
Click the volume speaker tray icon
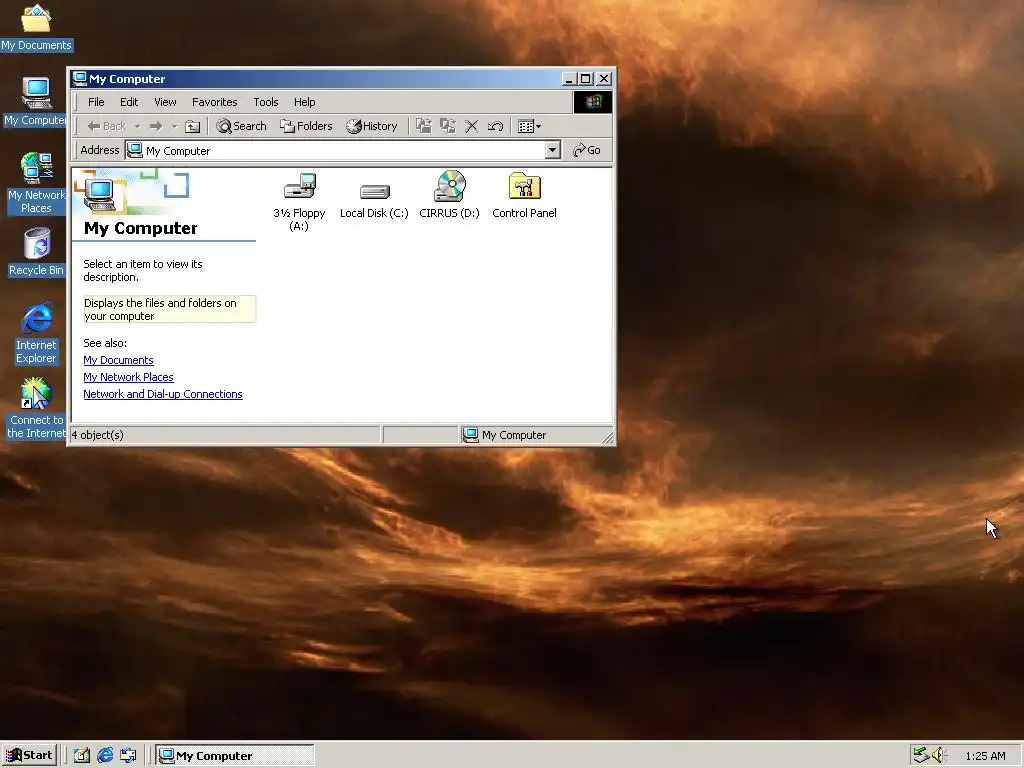click(938, 756)
